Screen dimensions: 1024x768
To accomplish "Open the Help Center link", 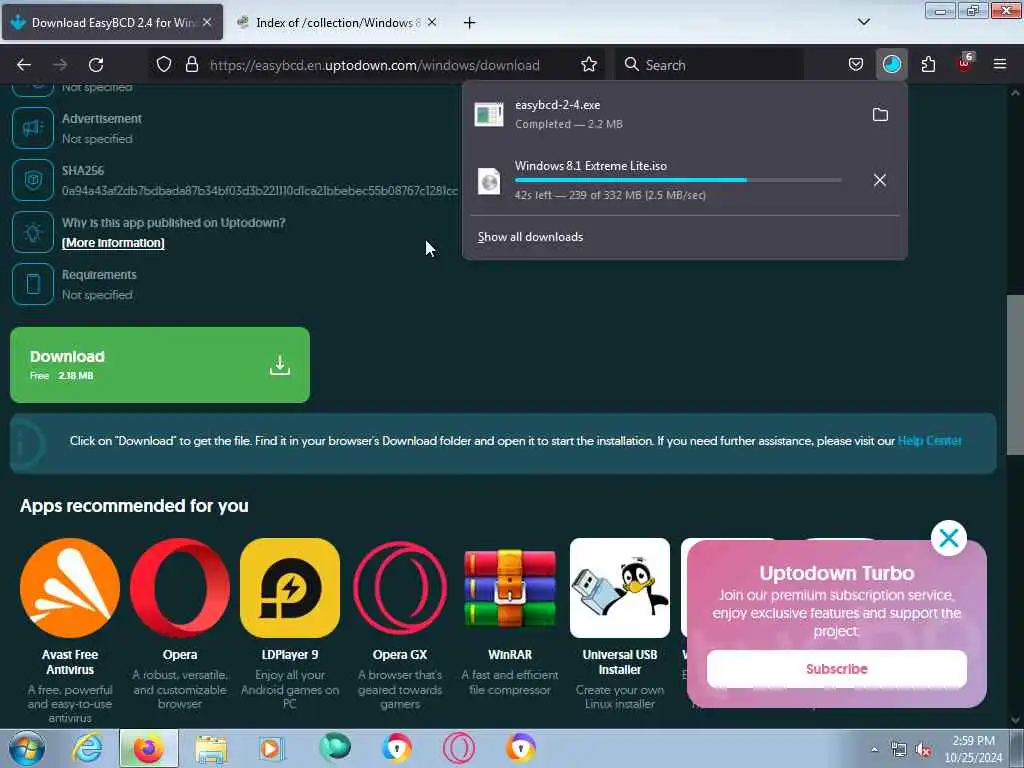I will [x=929, y=441].
